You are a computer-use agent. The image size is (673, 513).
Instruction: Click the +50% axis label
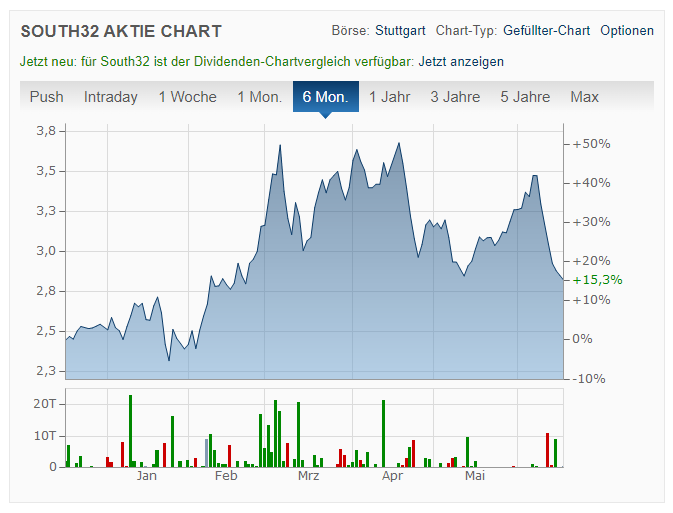(x=591, y=144)
